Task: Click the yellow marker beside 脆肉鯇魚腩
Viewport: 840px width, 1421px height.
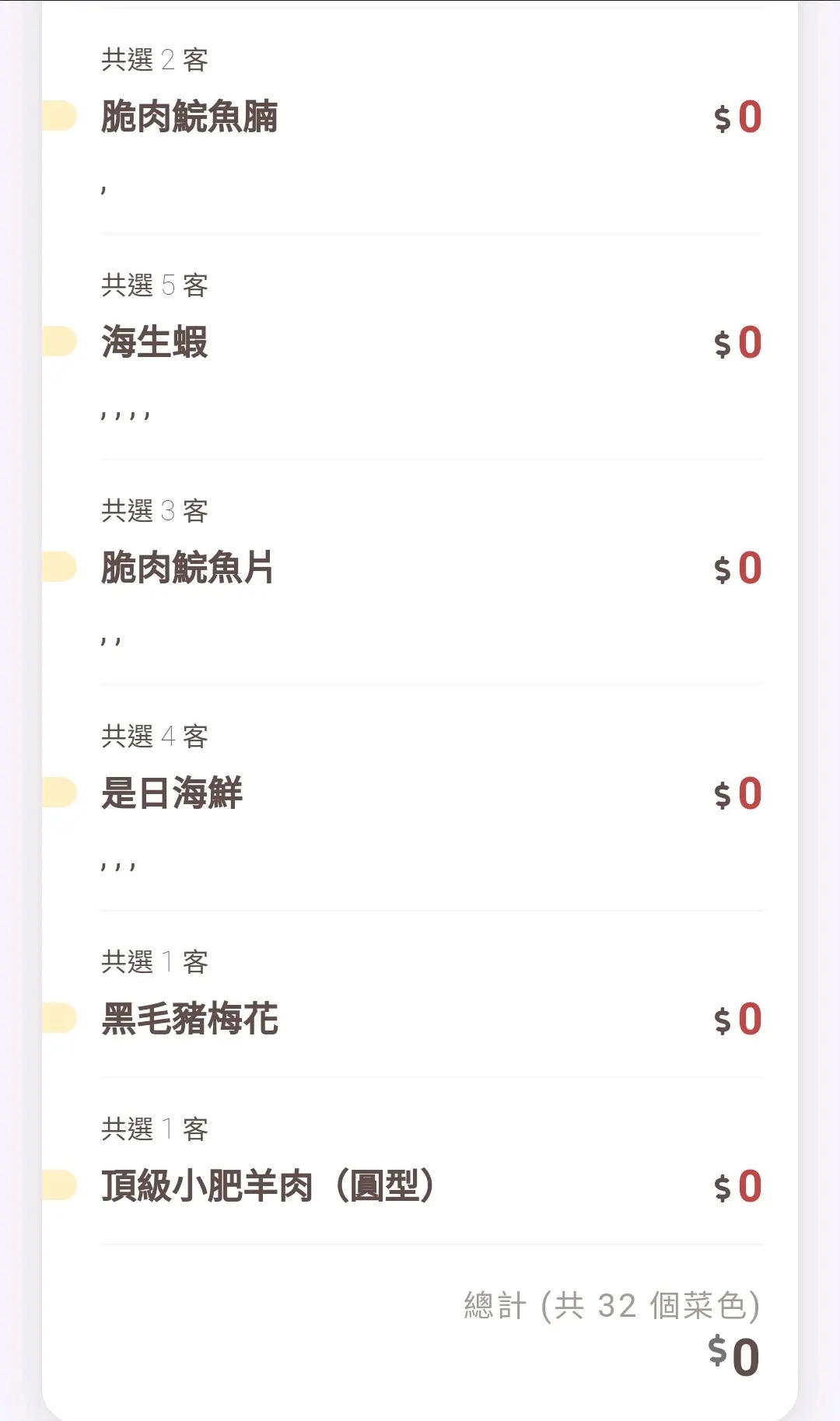Action: coord(60,116)
